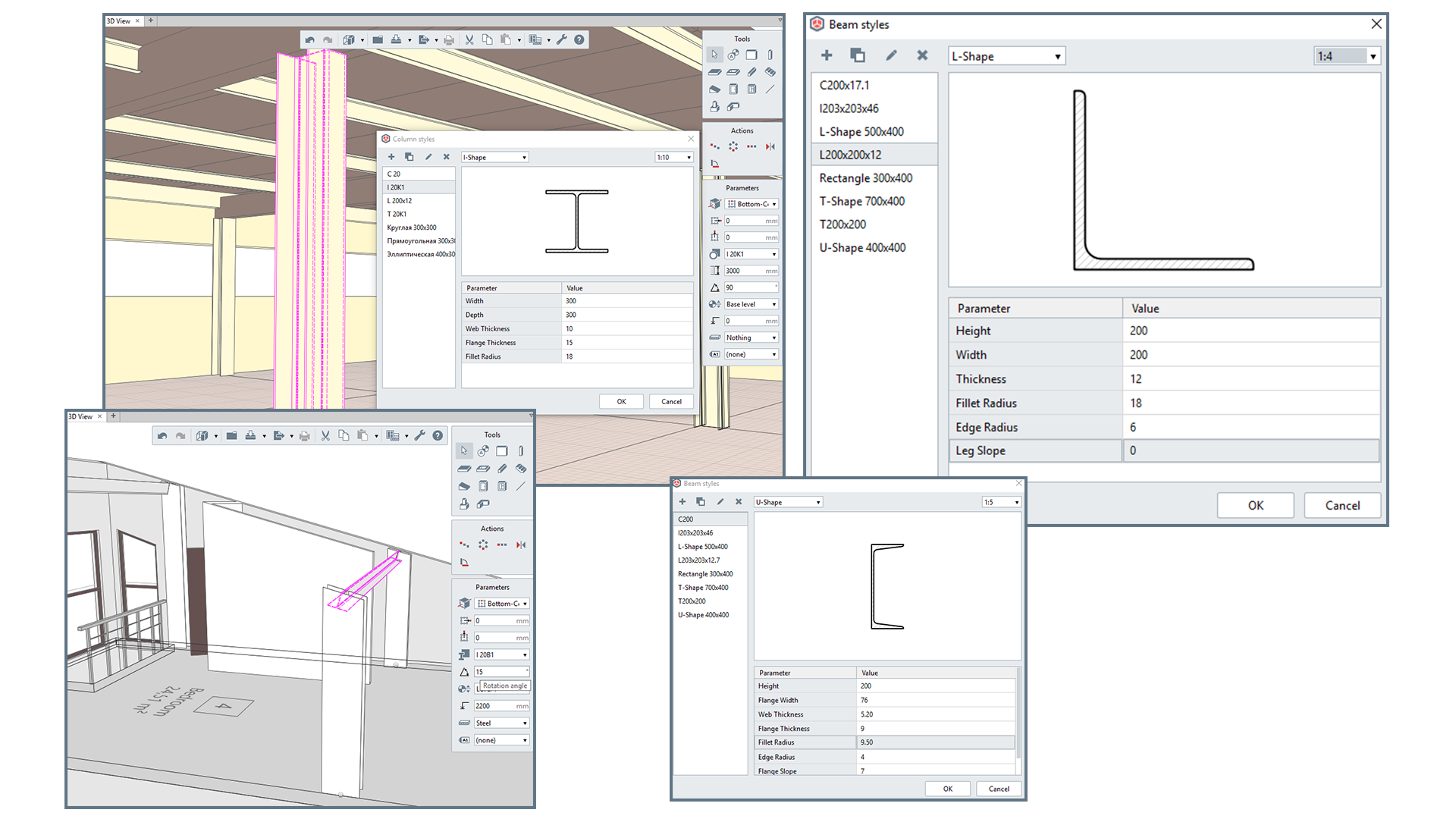Click help question mark icon in Bedroom 3D view
This screenshot has height=819, width=1456.
[438, 435]
